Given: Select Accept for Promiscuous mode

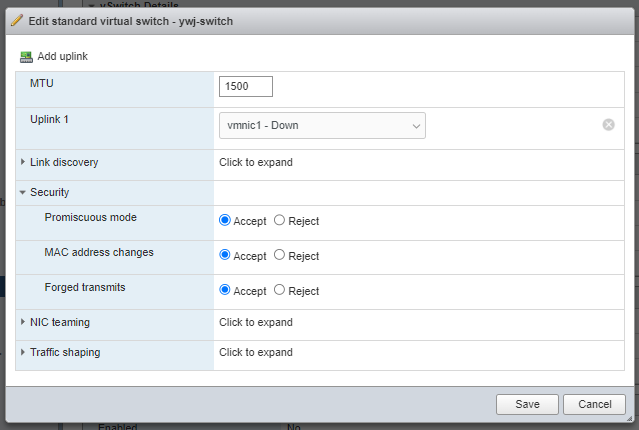Looking at the screenshot, I should click(225, 220).
